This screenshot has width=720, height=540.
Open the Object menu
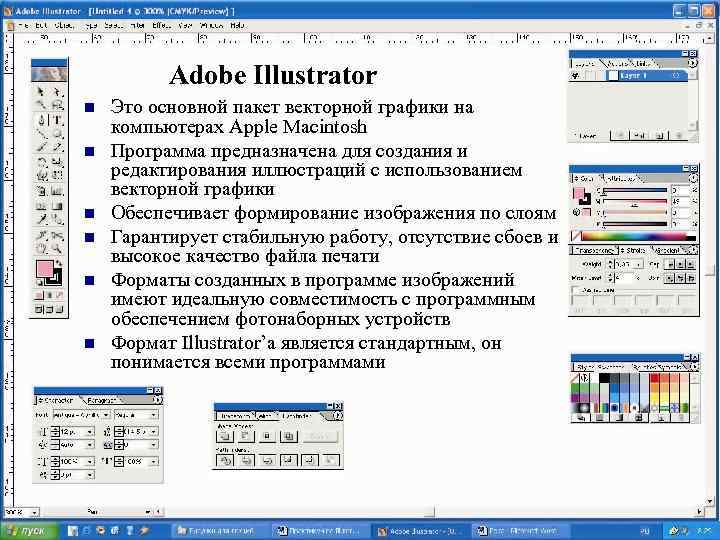click(64, 25)
